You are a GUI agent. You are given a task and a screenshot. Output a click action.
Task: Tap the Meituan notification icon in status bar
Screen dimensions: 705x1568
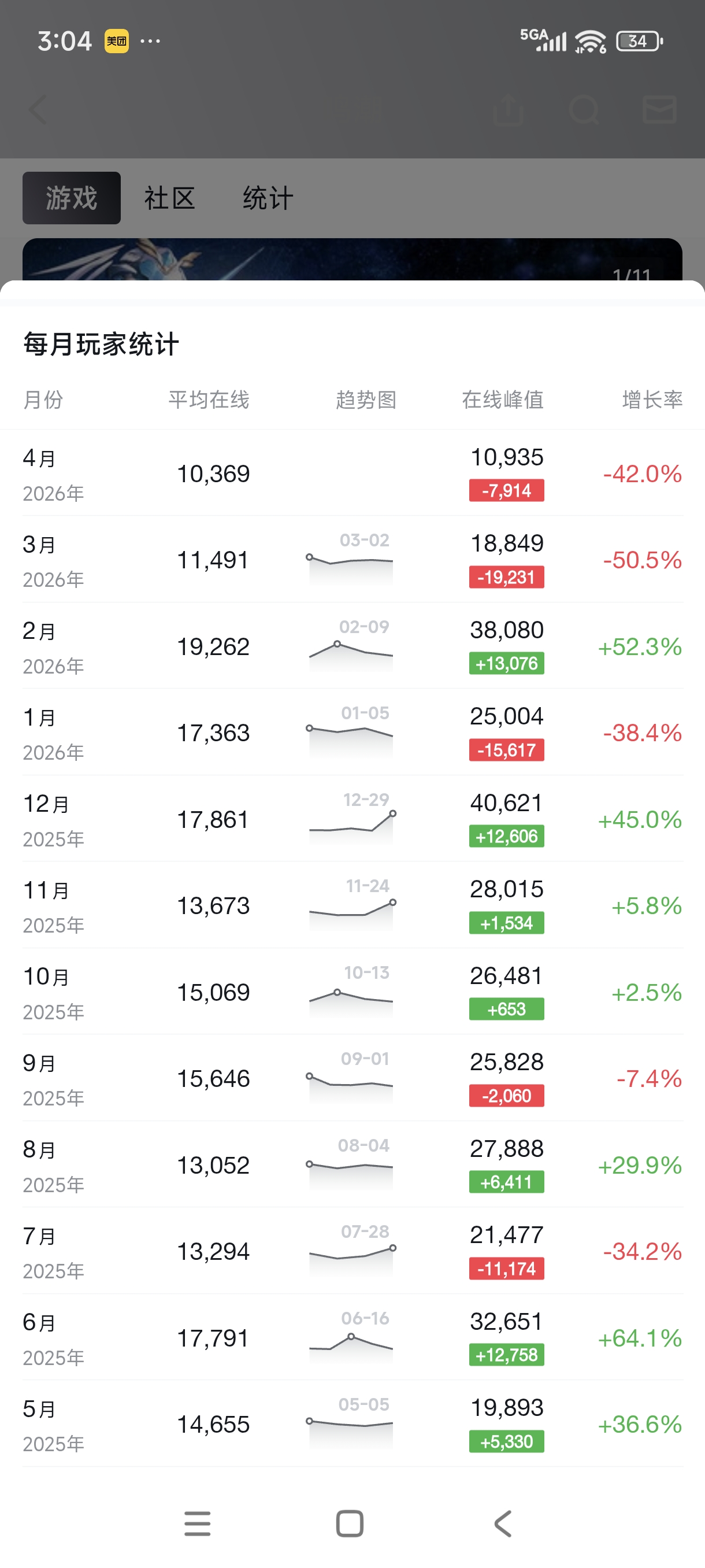tap(116, 42)
